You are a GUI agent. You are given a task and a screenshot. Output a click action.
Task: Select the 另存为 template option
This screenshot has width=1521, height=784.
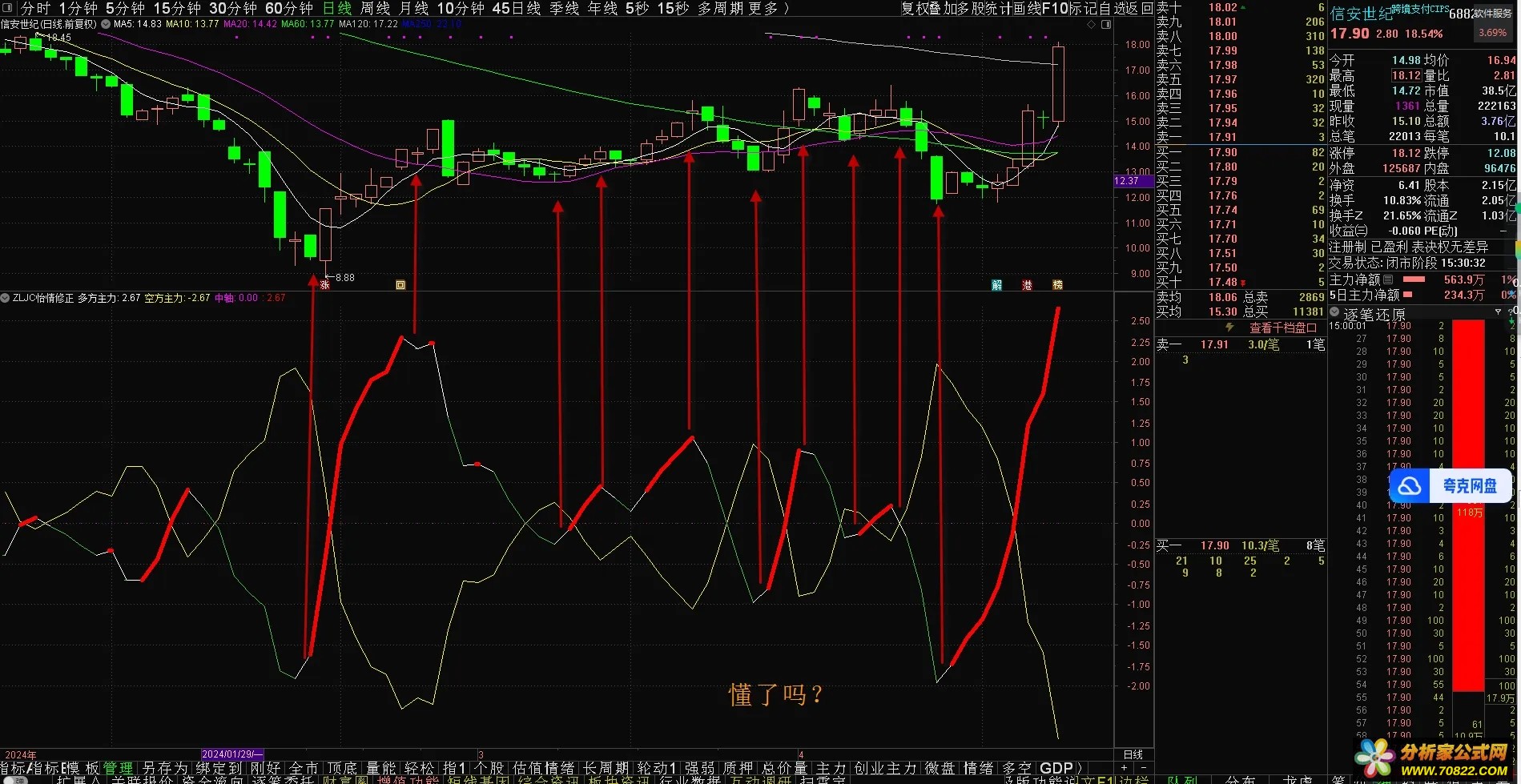coord(165,768)
